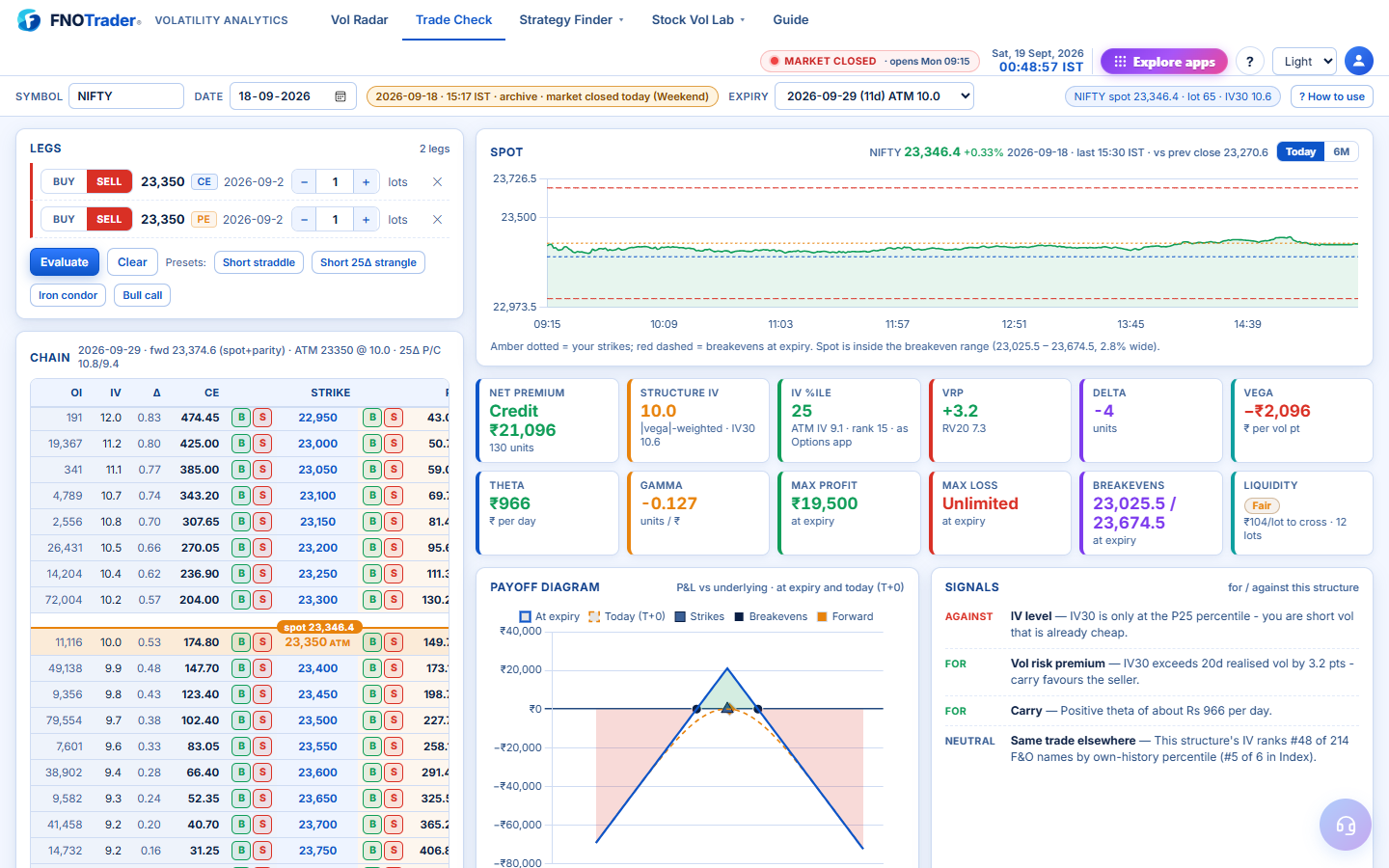Click the Fair liquidity badge
This screenshot has height=868, width=1389.
(x=1262, y=505)
